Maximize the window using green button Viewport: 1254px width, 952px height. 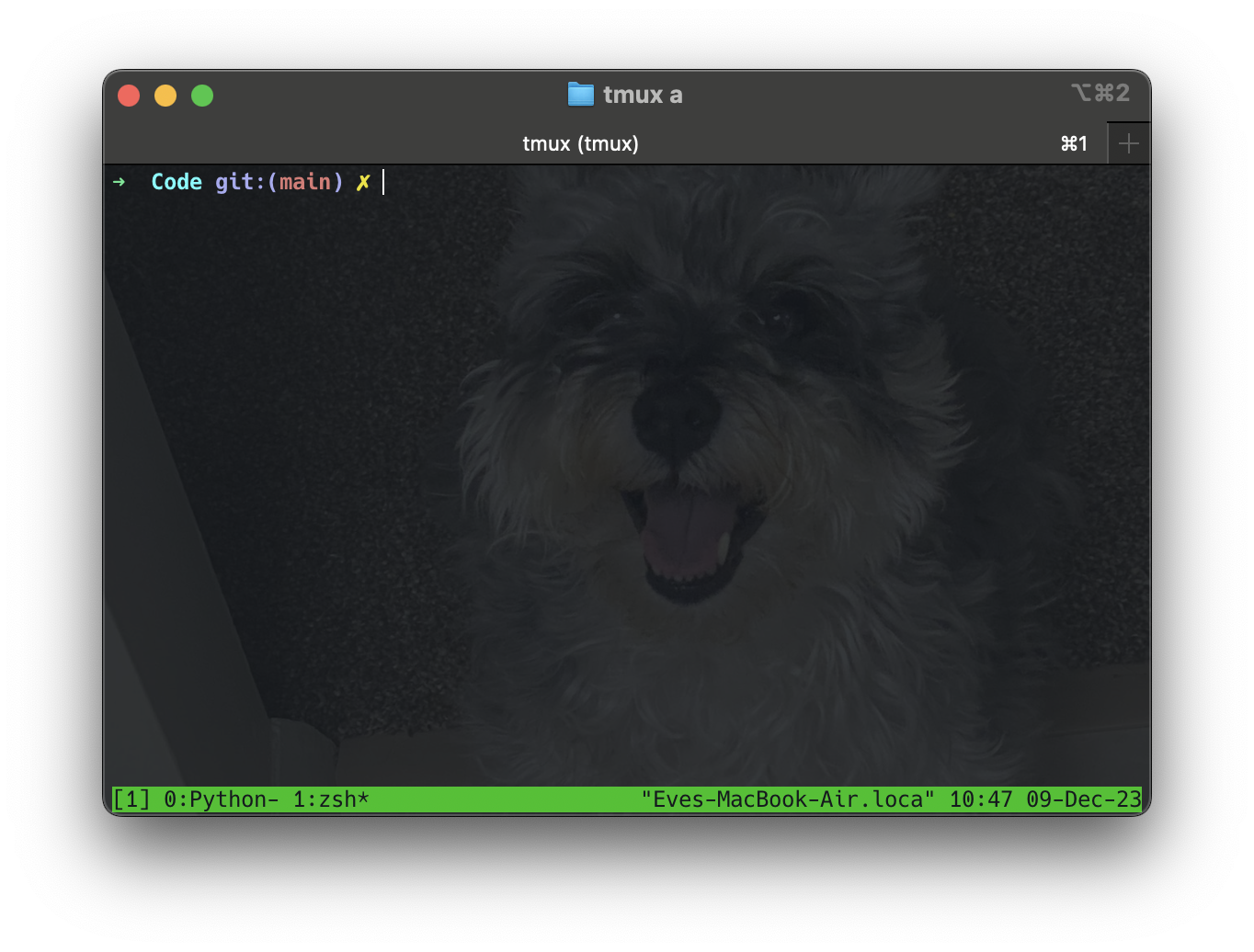pos(202,96)
